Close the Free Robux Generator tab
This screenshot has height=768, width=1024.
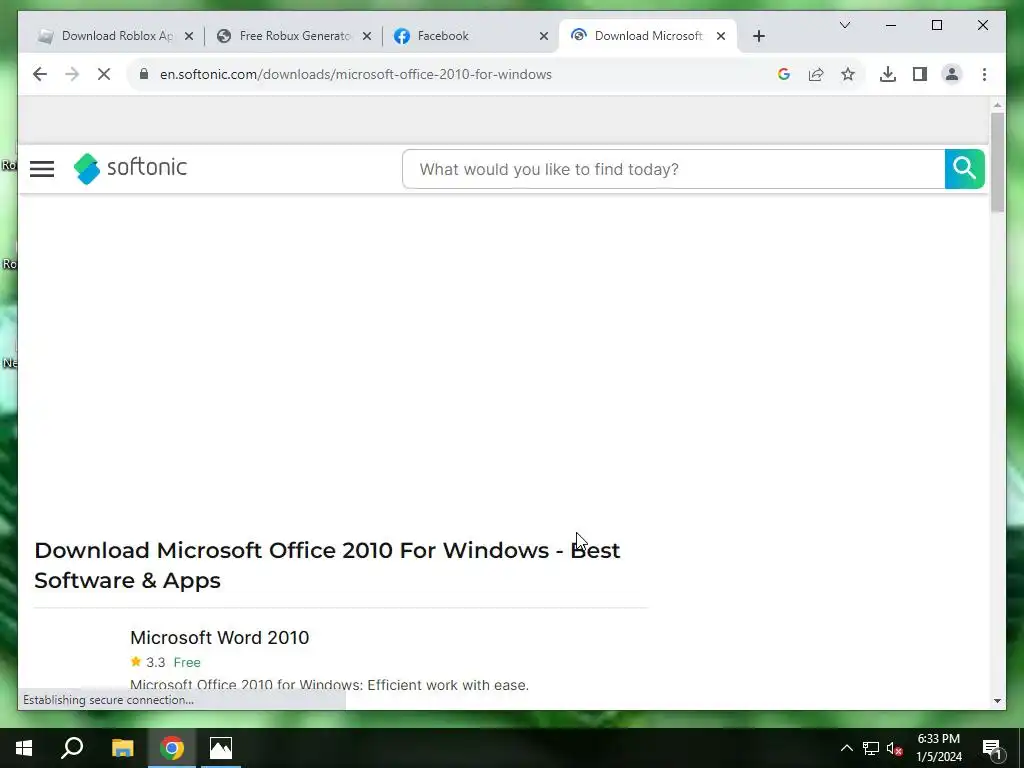[367, 37]
